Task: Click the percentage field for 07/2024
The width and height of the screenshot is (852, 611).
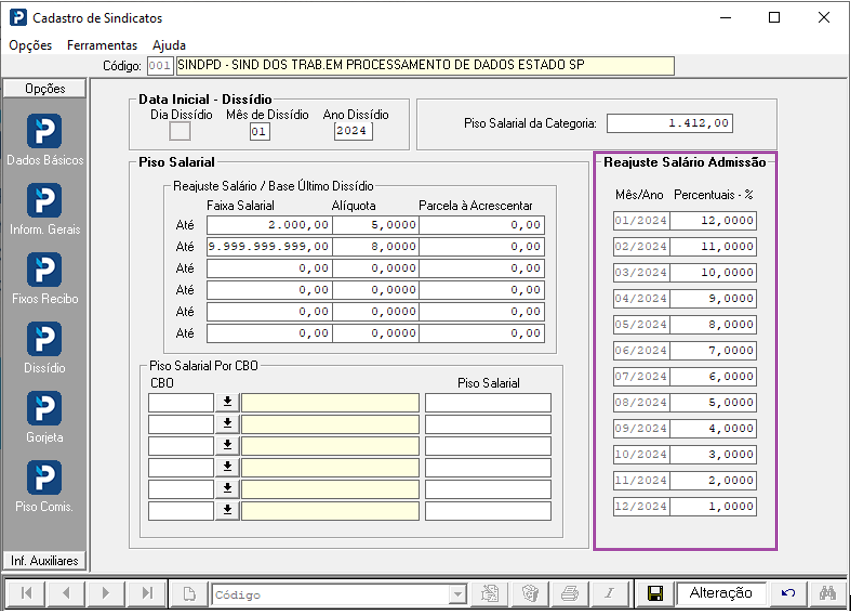Action: pyautogui.click(x=713, y=376)
